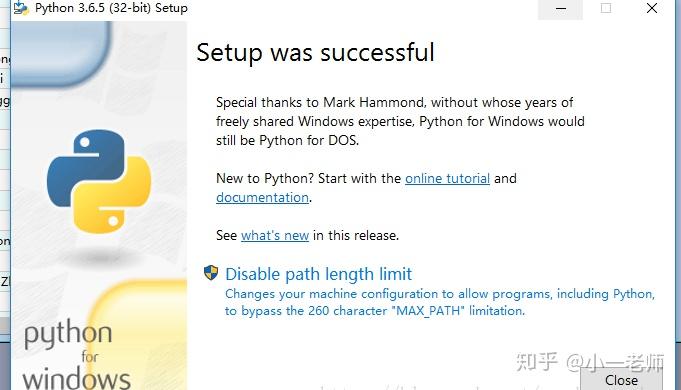681x390 pixels.
Task: Open the documentation link
Action: pyautogui.click(x=262, y=198)
